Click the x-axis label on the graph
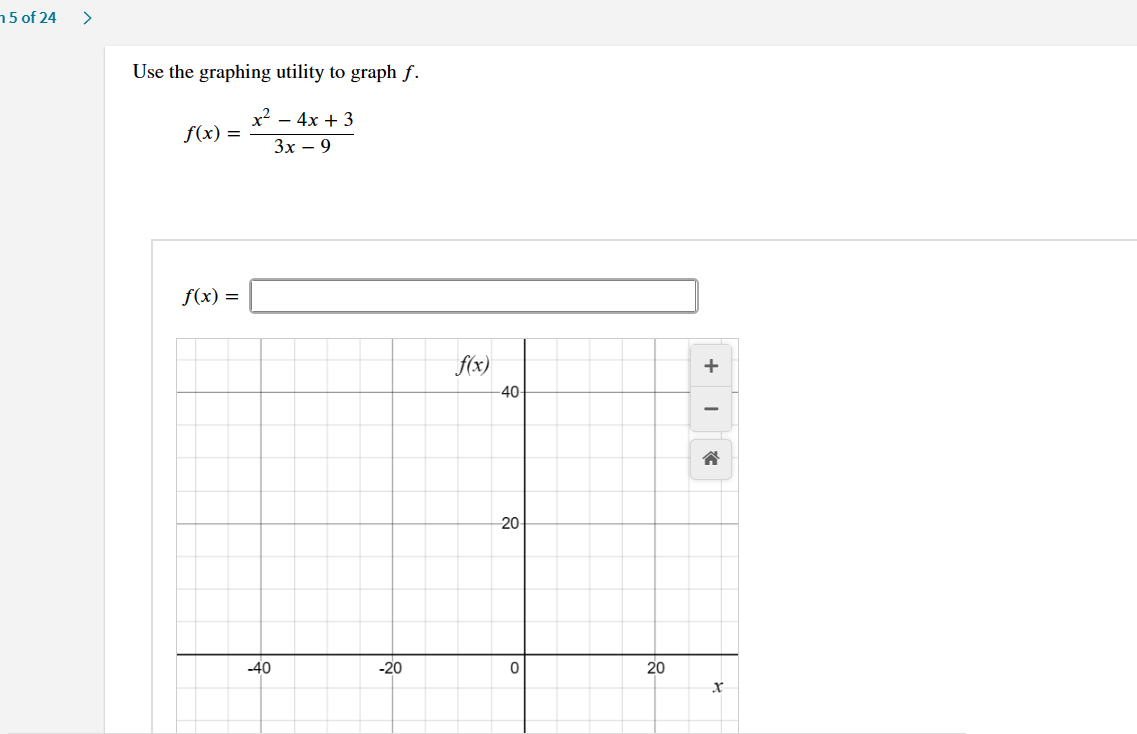 pyautogui.click(x=716, y=686)
